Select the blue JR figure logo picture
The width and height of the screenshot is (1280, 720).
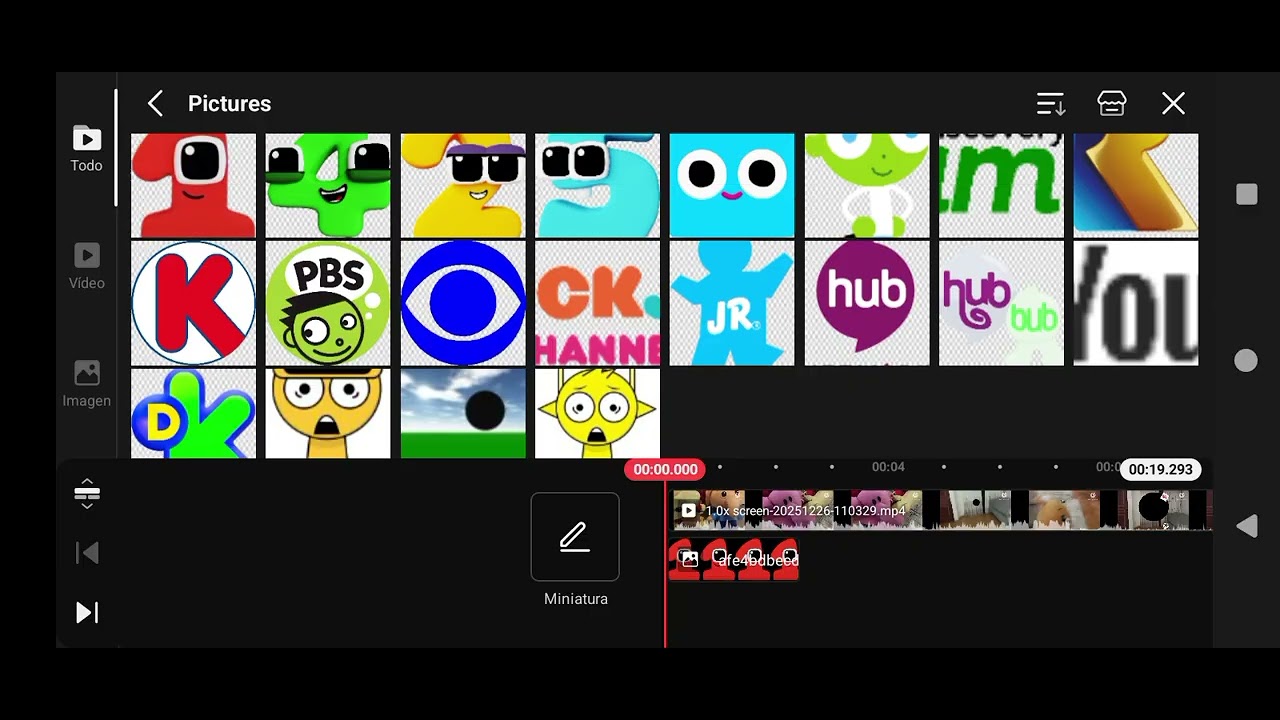pyautogui.click(x=732, y=303)
